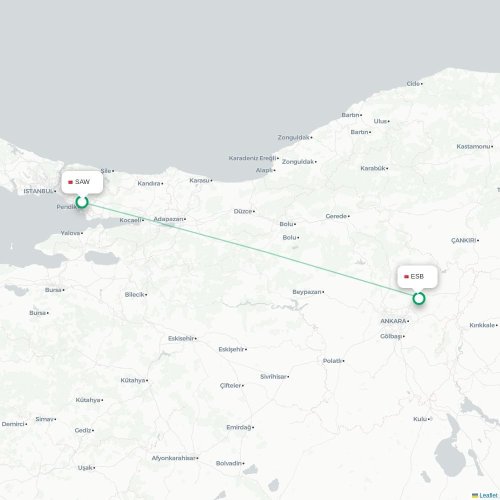Open the ESB airport label popup
Screen dimensions: 500x500
[x=417, y=277]
